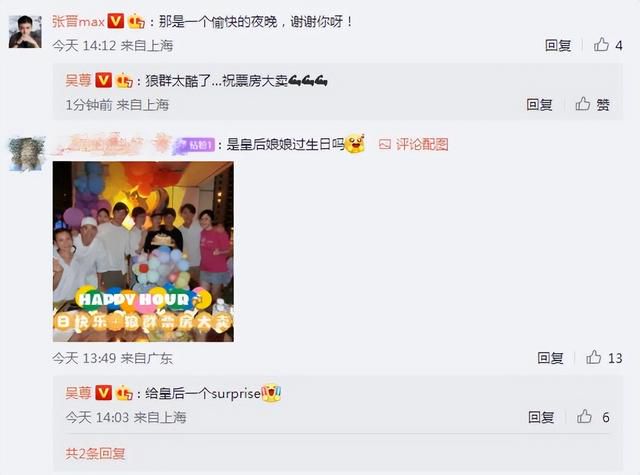Click the purple 钻粉 fan level badge

(x=194, y=145)
